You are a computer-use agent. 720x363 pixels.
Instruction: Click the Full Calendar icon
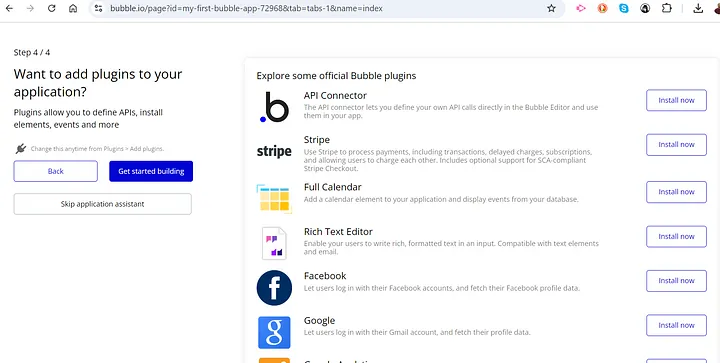274,198
